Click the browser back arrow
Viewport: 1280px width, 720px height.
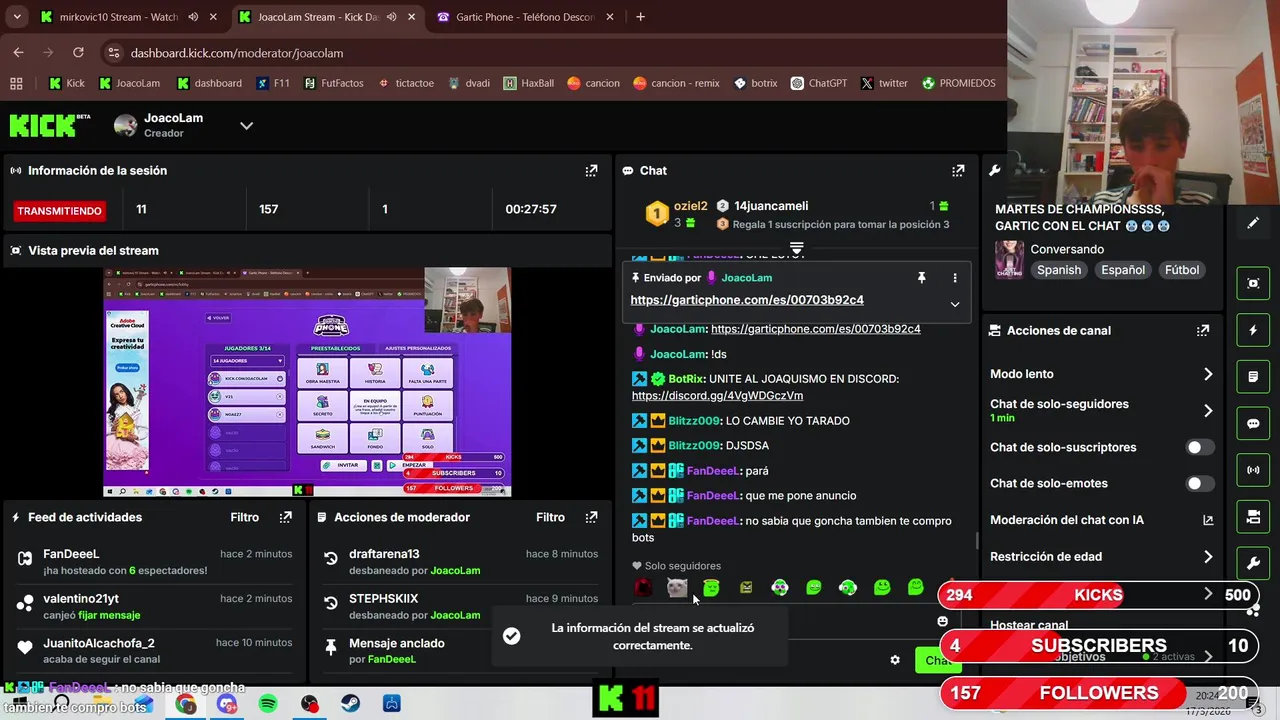click(18, 52)
